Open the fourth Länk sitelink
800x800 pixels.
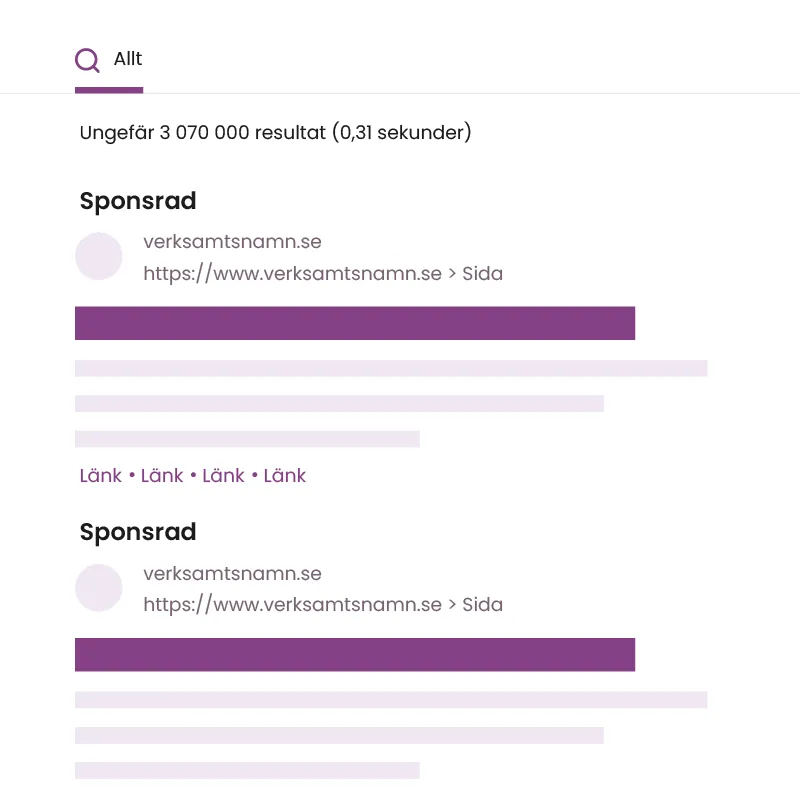[x=284, y=476]
